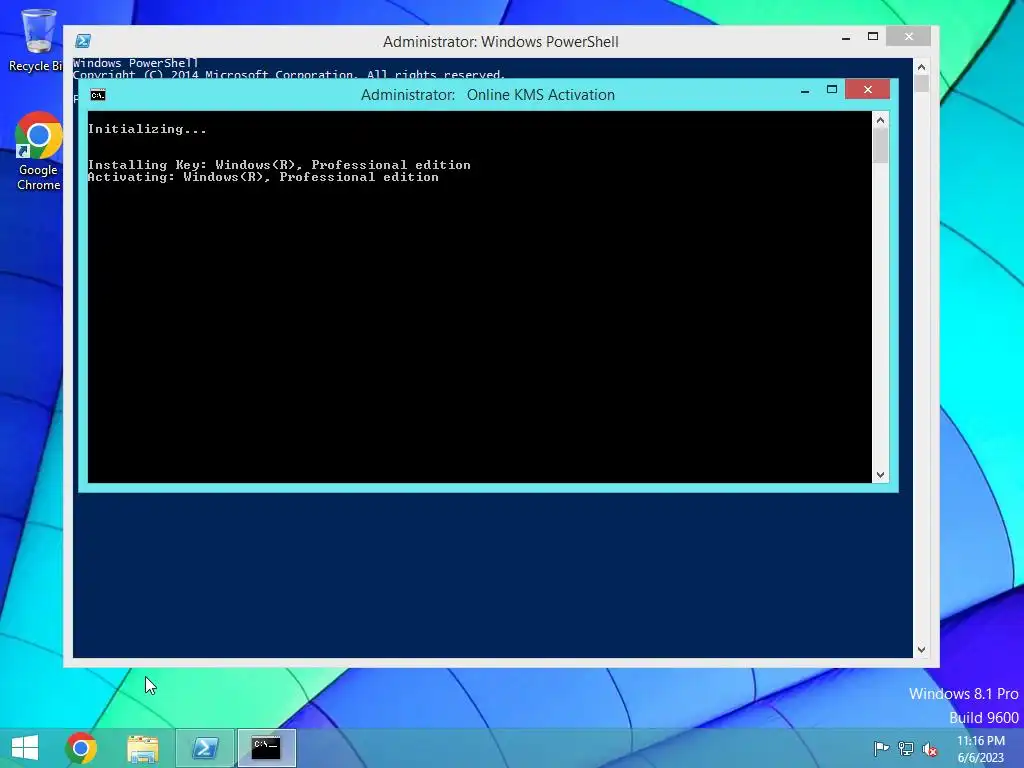Image resolution: width=1024 pixels, height=768 pixels.
Task: Click the 'Activating: Windows(R)' console line
Action: pos(263,177)
